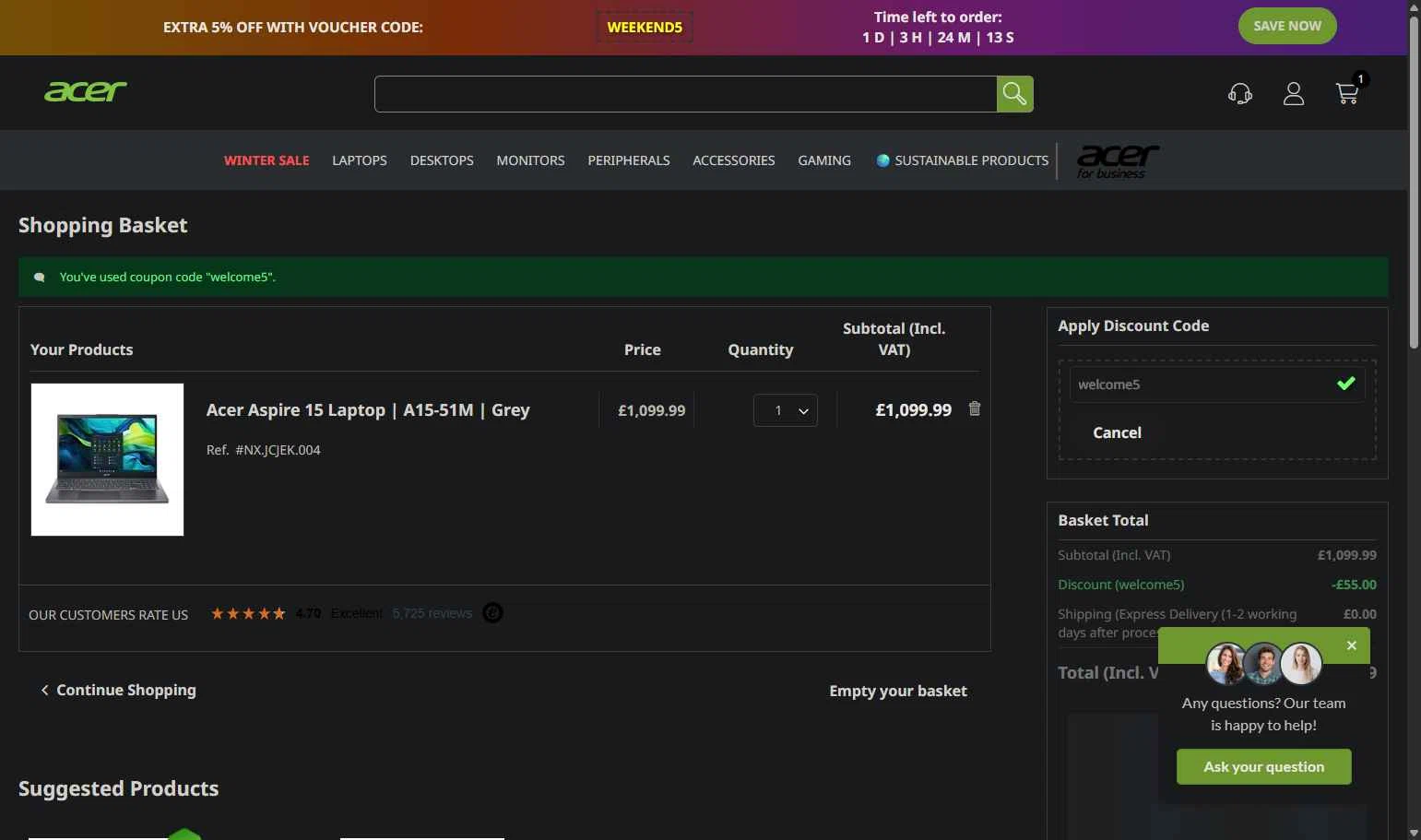Image resolution: width=1421 pixels, height=840 pixels.
Task: Click the laptop product thumbnail
Action: pyautogui.click(x=107, y=459)
